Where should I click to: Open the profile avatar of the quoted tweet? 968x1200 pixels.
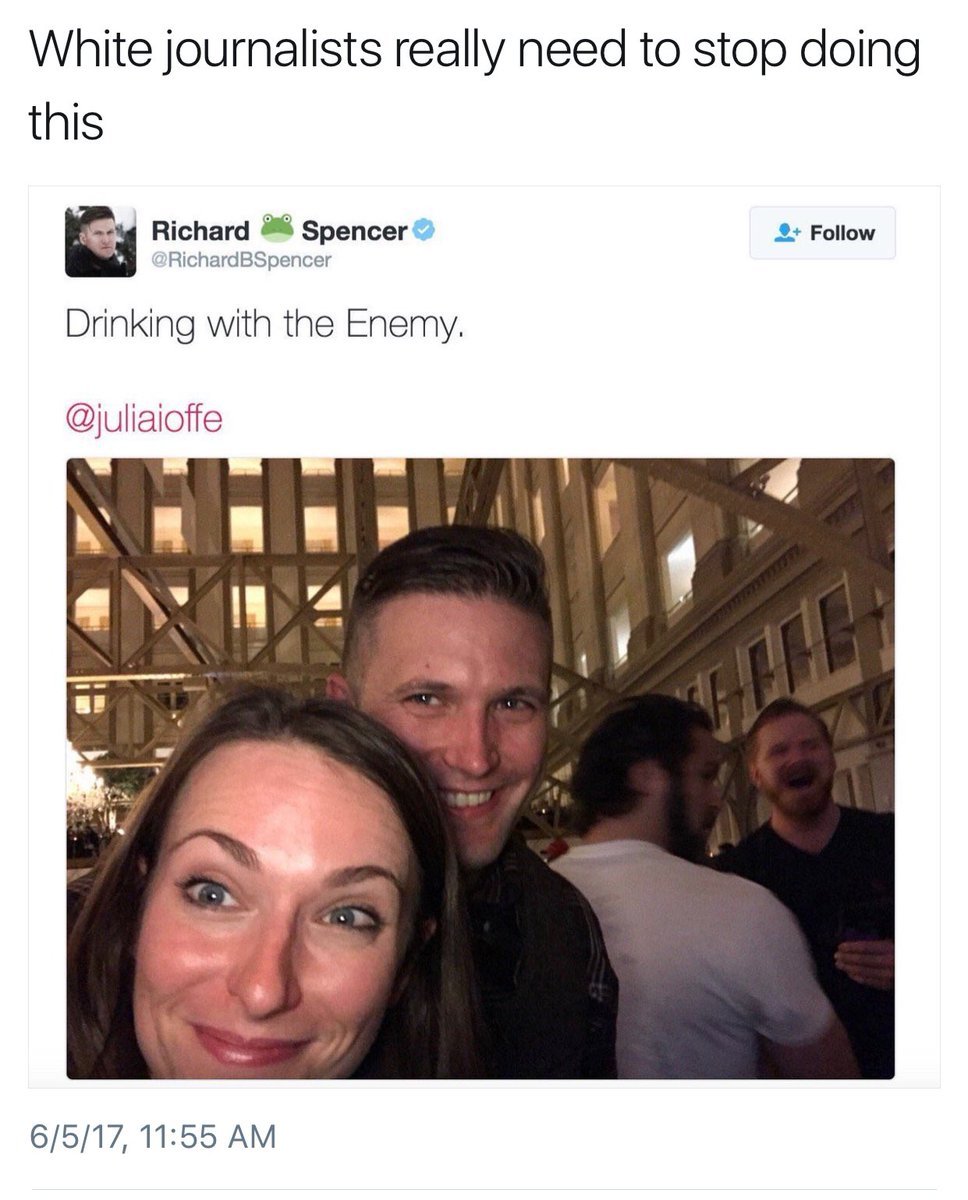(x=100, y=241)
